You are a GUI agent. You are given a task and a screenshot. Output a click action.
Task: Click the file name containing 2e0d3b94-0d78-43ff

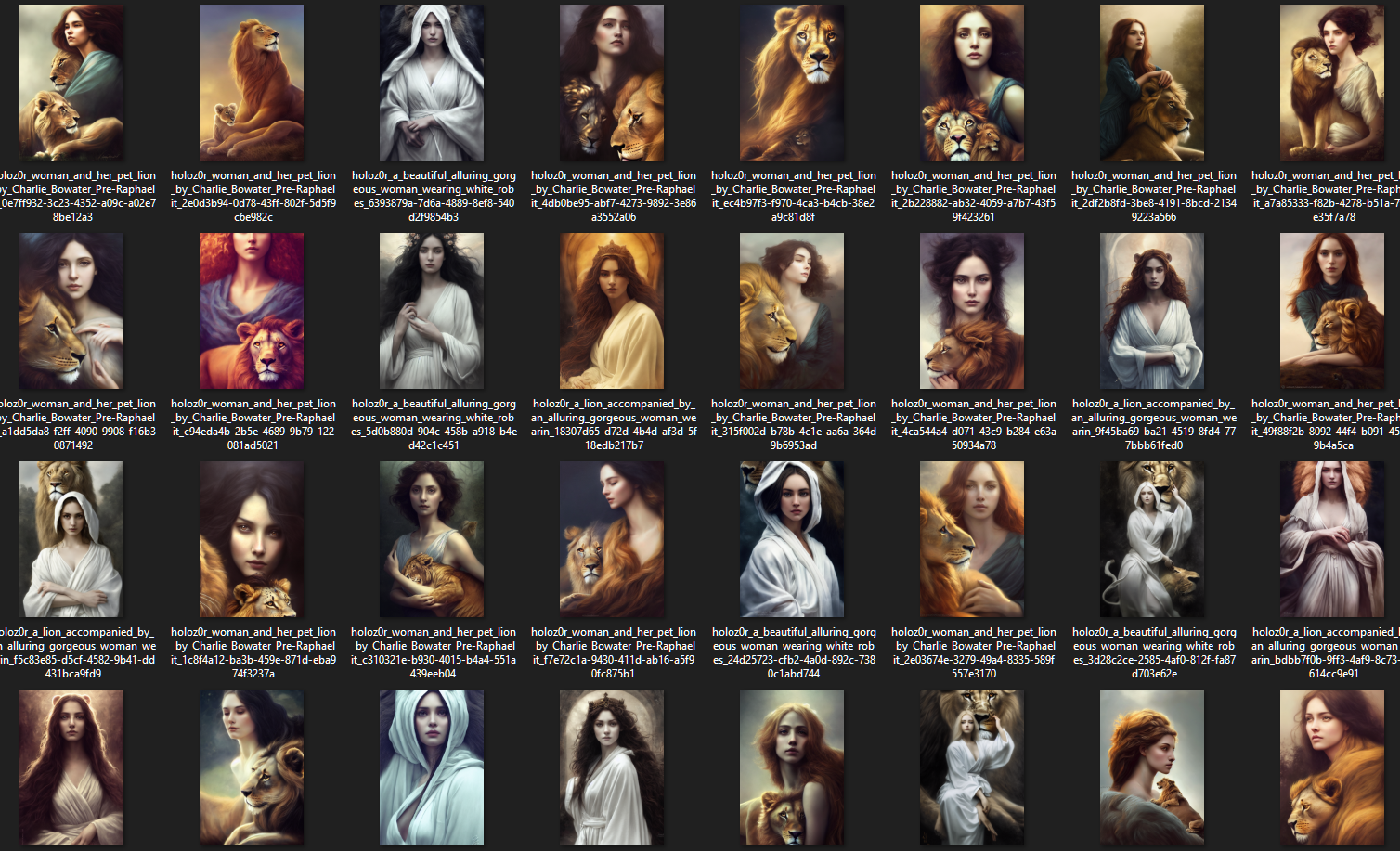point(253,196)
